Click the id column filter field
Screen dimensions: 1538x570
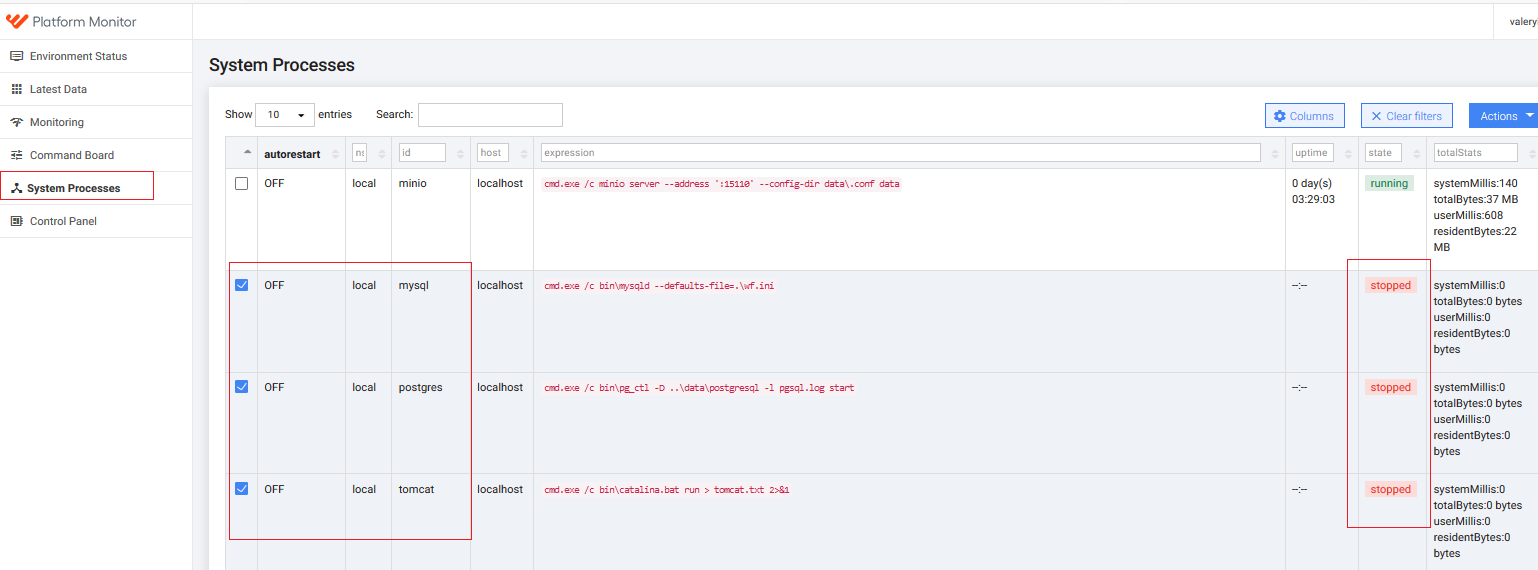pyautogui.click(x=422, y=153)
